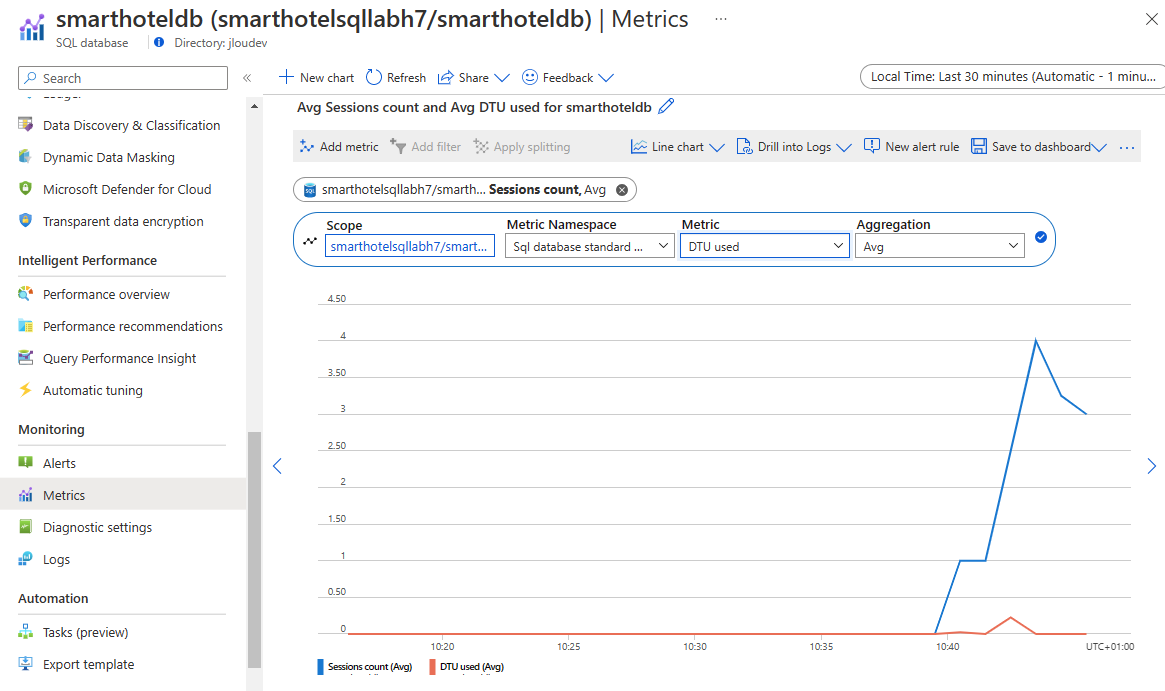Click the SQL database icon in metric pill
1165x691 pixels.
310,190
